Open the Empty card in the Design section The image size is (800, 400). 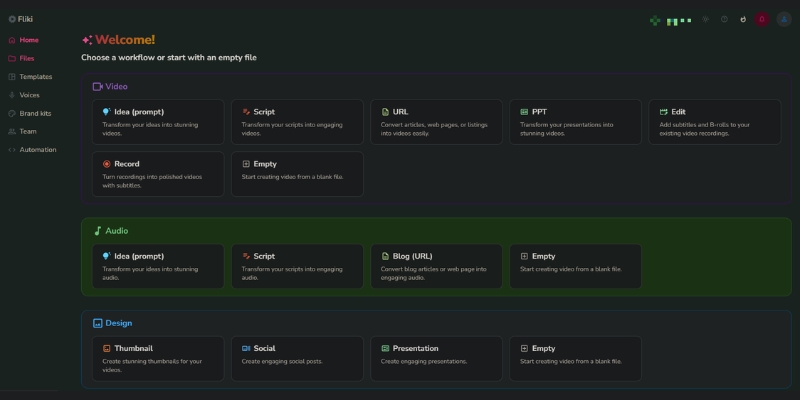[576, 359]
